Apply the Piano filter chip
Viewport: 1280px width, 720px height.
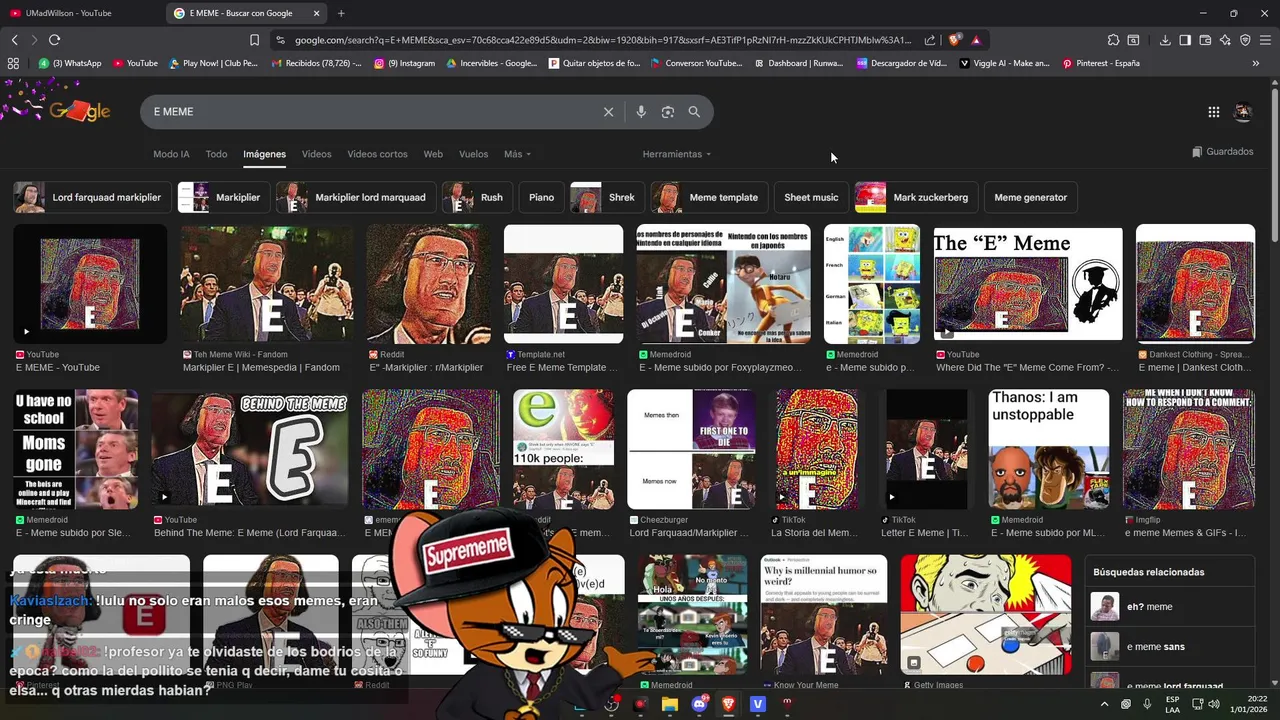(541, 197)
